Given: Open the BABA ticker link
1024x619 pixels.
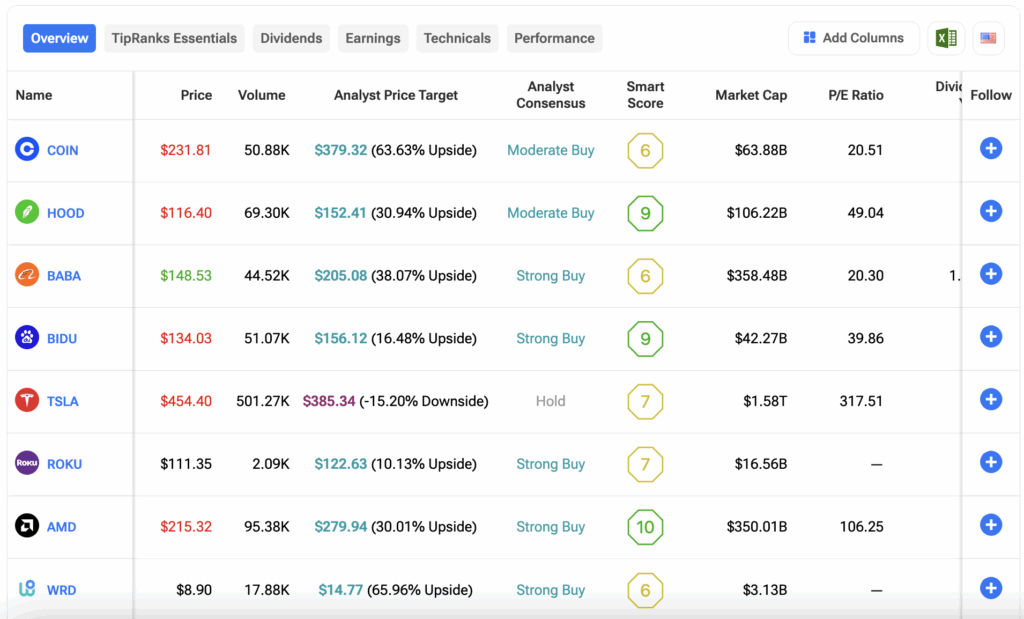Looking at the screenshot, I should (x=62, y=276).
